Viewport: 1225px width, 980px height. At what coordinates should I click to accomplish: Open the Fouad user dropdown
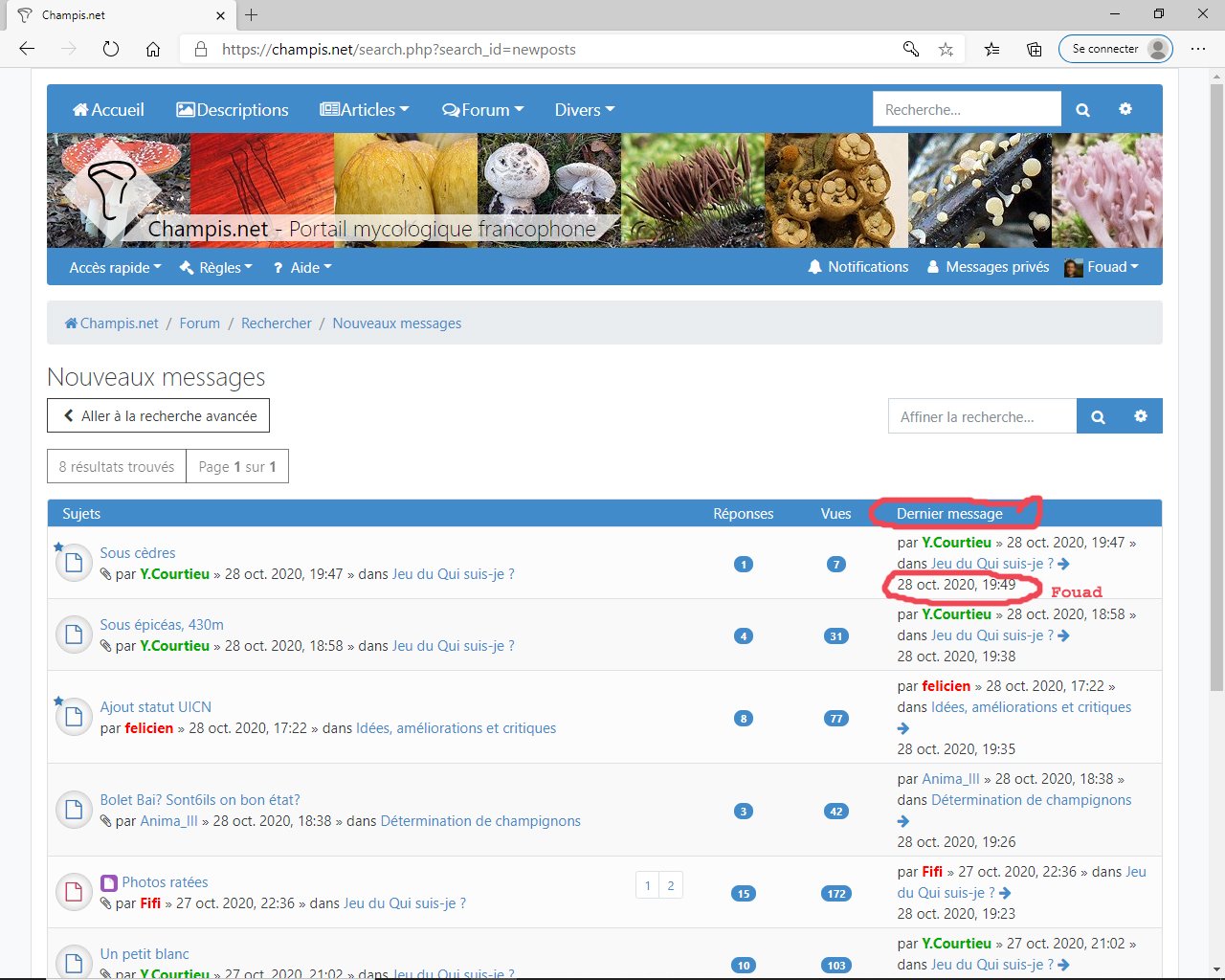click(x=1102, y=267)
